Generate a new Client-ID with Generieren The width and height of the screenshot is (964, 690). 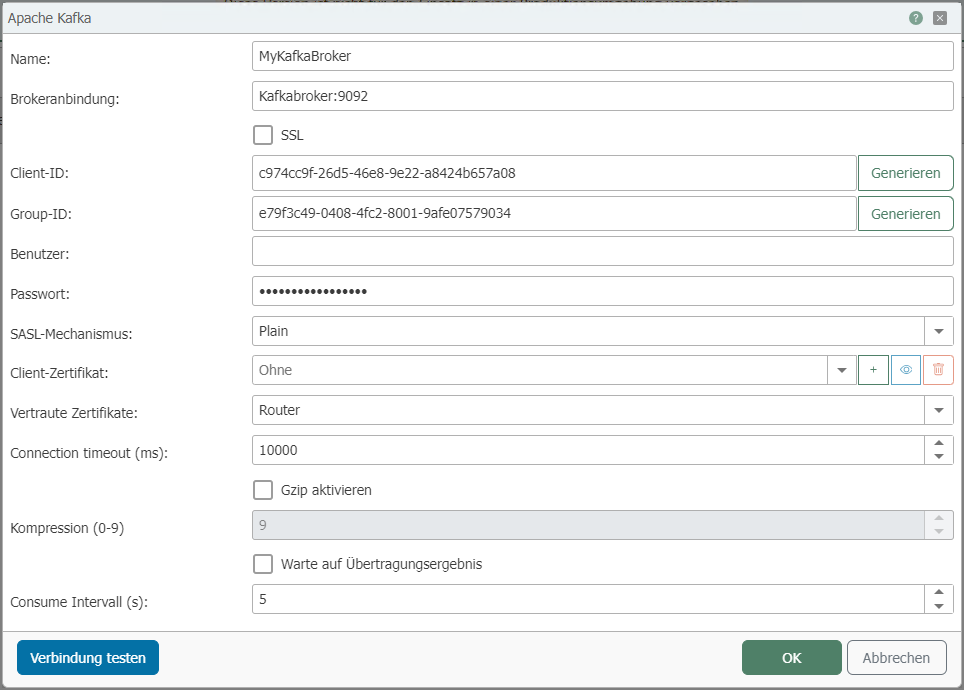click(905, 172)
